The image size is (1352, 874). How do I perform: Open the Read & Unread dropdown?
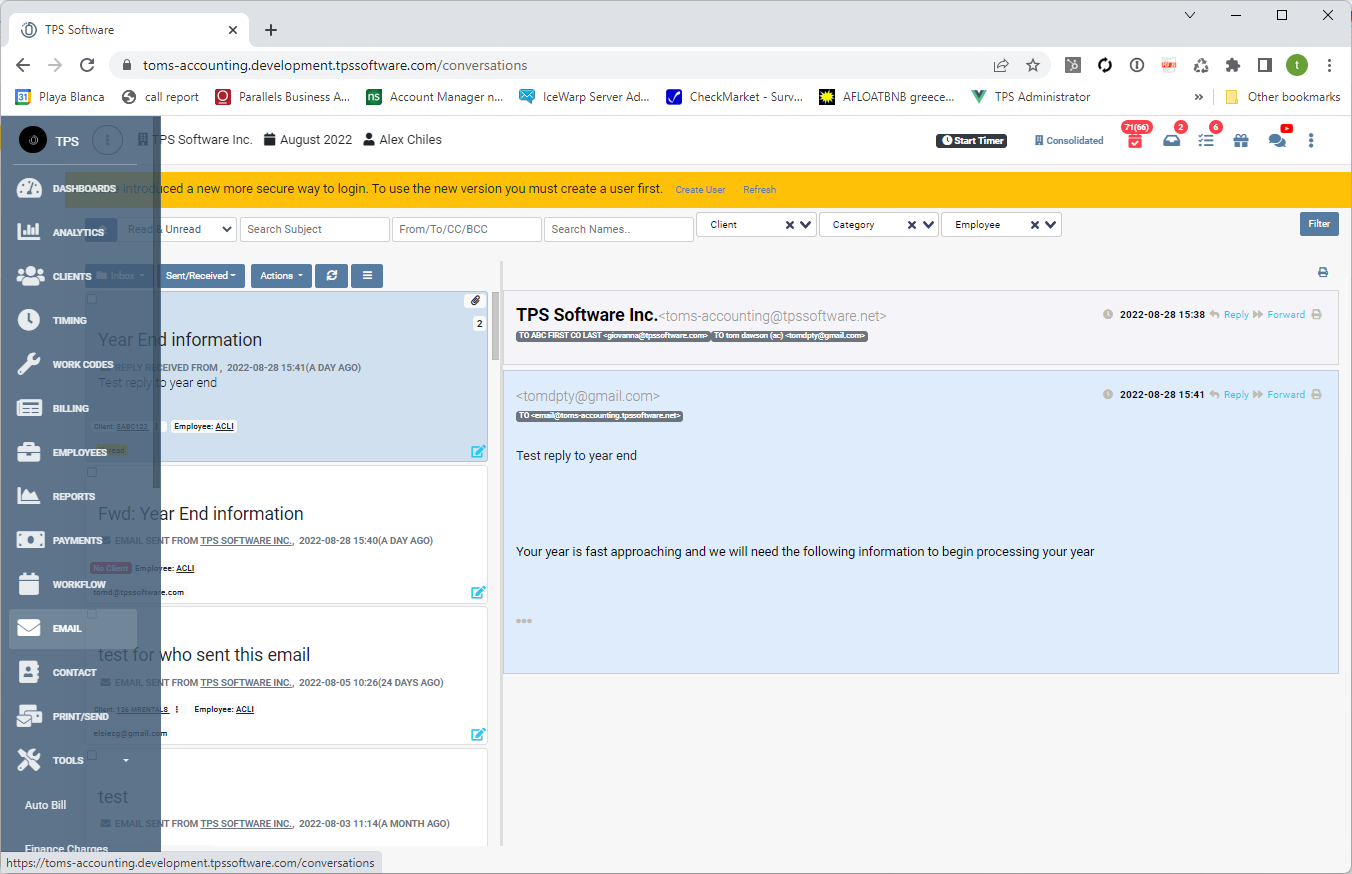(177, 229)
